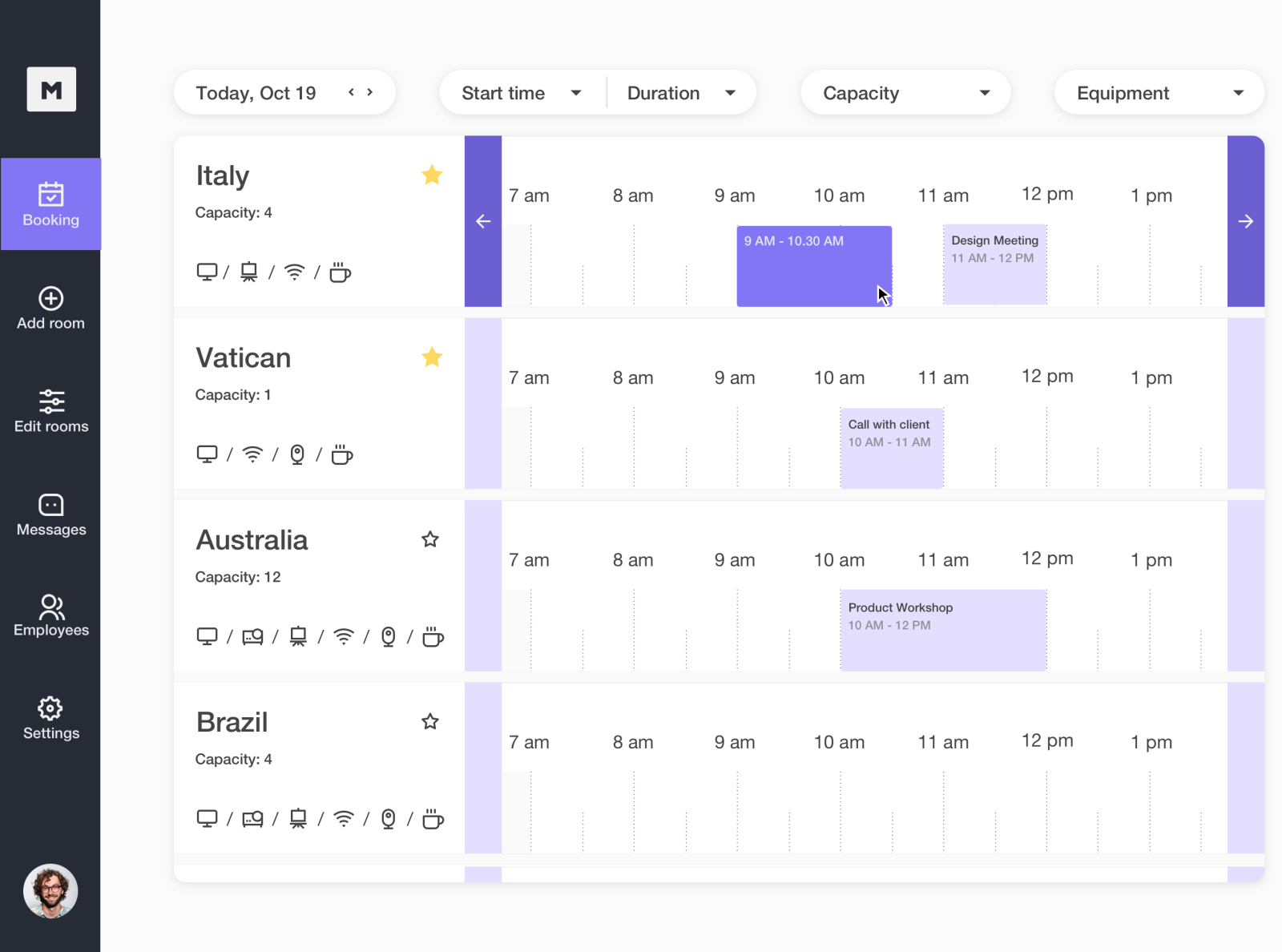Viewport: 1282px width, 952px height.
Task: Open Messages from the sidebar
Action: 50,513
